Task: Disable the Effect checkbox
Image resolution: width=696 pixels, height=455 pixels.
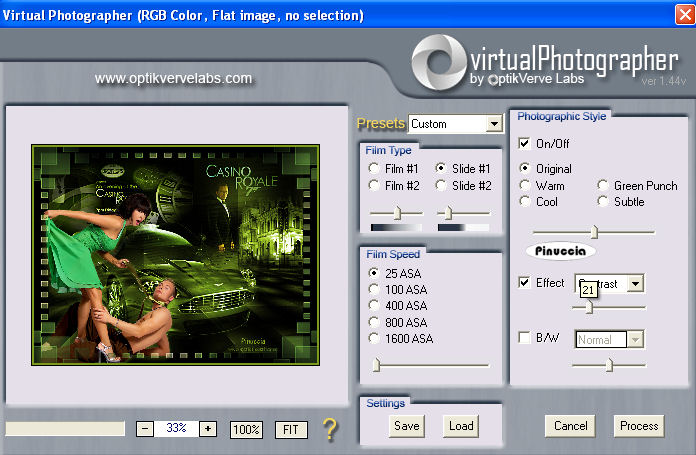Action: 524,282
